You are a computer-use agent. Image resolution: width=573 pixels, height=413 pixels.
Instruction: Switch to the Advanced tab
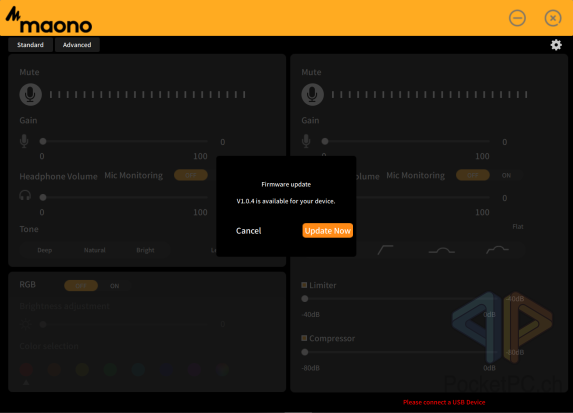click(x=77, y=45)
